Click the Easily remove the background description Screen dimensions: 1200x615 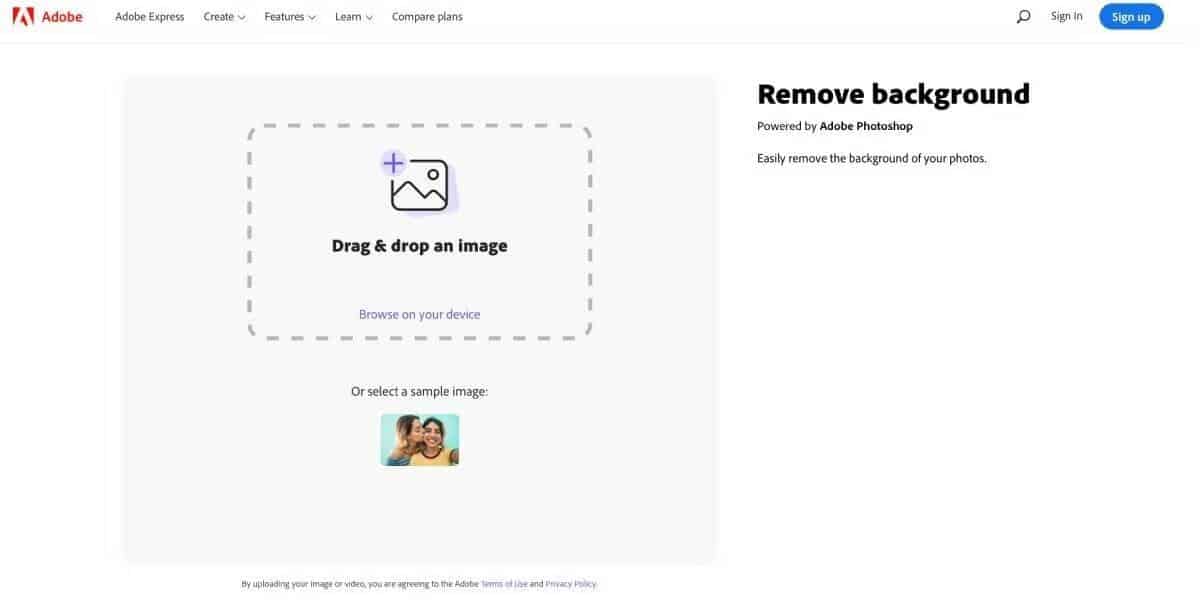[872, 158]
